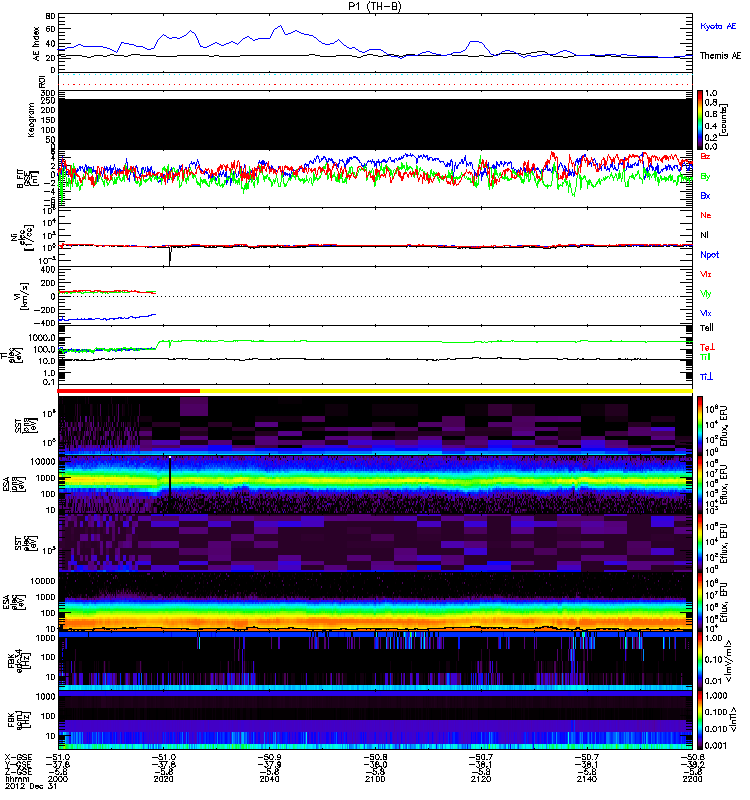The width and height of the screenshot is (750, 800).
Task: Click the ROI axis label
Action: pos(42,82)
